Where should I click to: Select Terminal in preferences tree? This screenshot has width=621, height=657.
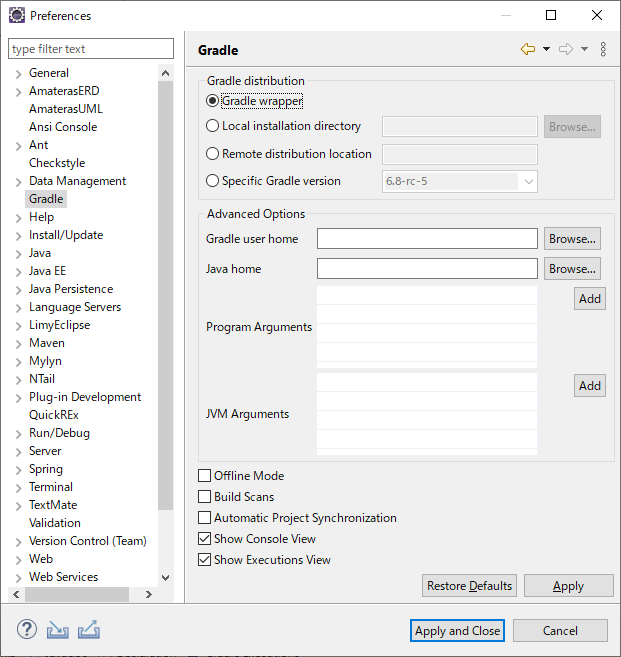(51, 487)
